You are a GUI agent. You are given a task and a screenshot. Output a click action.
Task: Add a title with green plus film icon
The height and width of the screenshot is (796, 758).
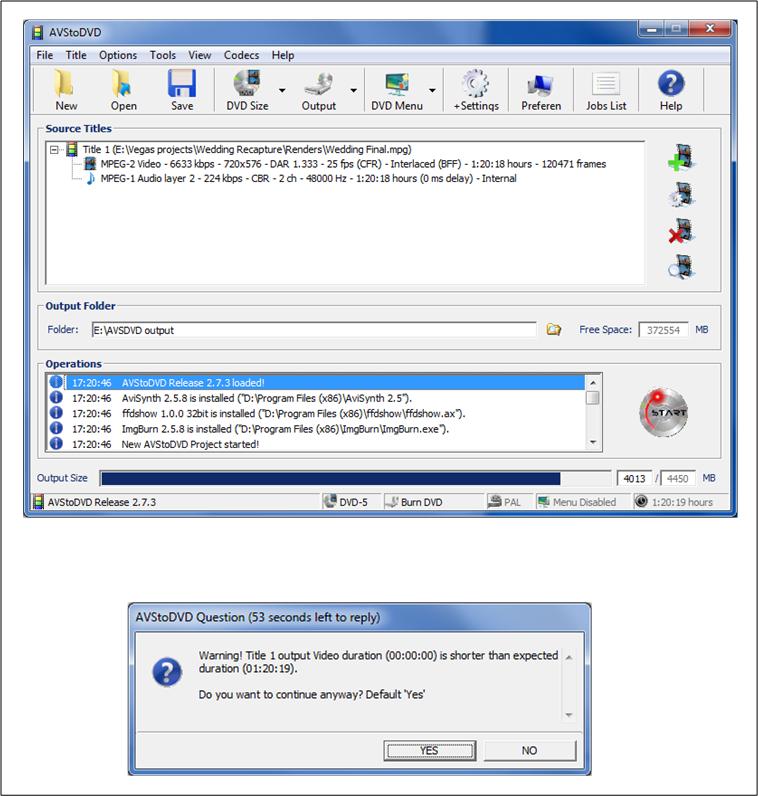(x=681, y=157)
